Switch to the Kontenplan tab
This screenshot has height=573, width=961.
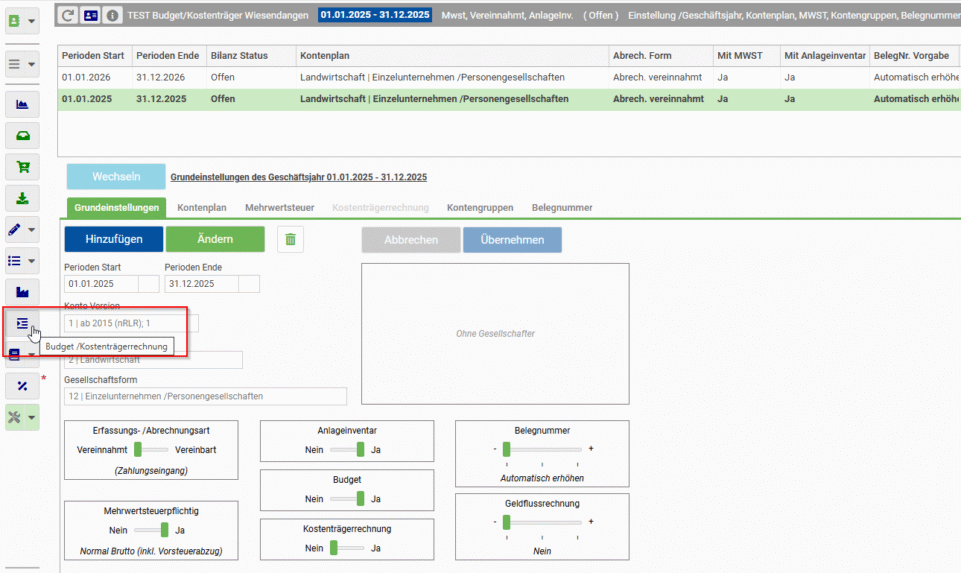click(x=202, y=208)
